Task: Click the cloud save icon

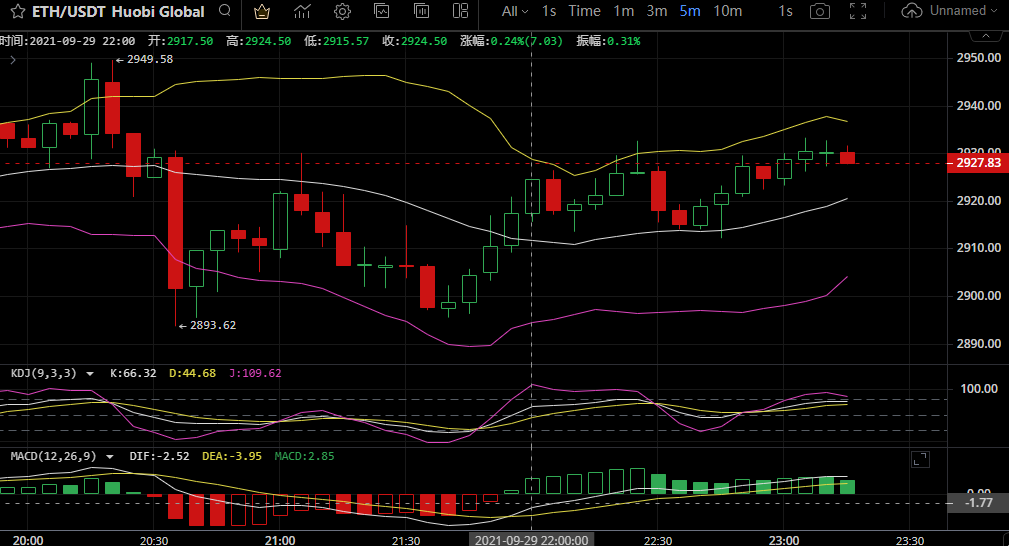Action: tap(911, 11)
